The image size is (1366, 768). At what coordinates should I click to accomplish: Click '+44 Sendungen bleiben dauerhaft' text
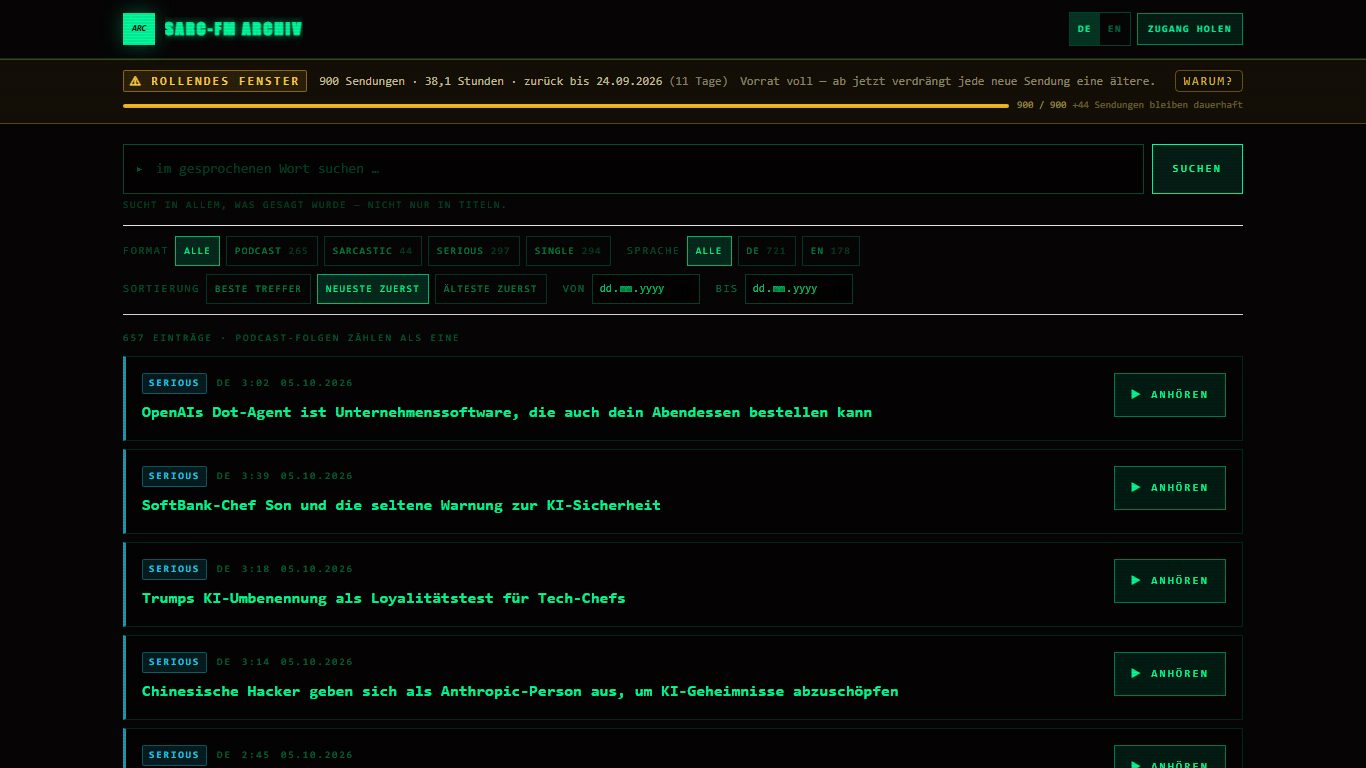click(1157, 105)
